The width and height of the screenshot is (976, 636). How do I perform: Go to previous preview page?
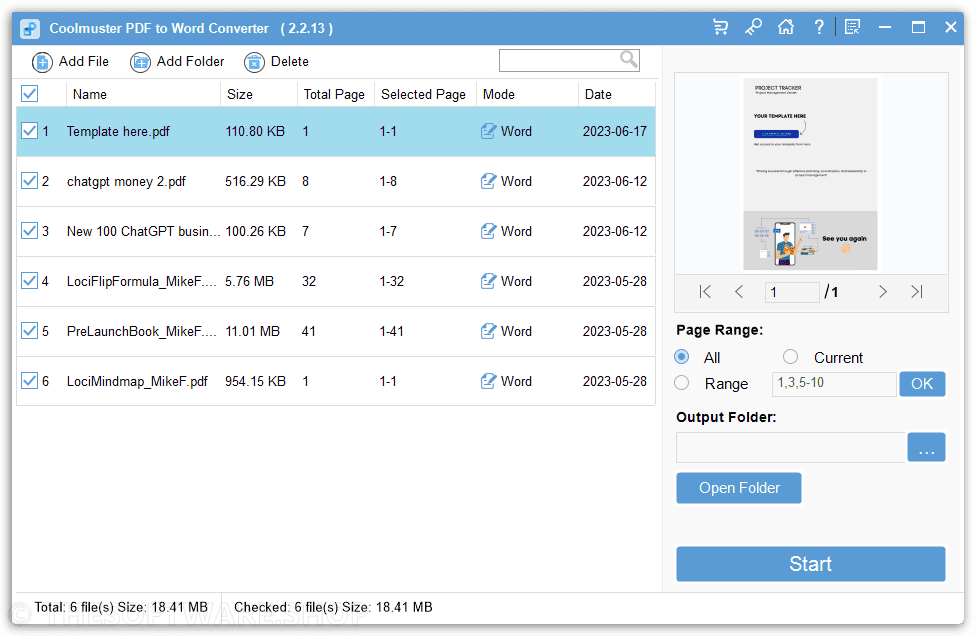click(x=739, y=291)
